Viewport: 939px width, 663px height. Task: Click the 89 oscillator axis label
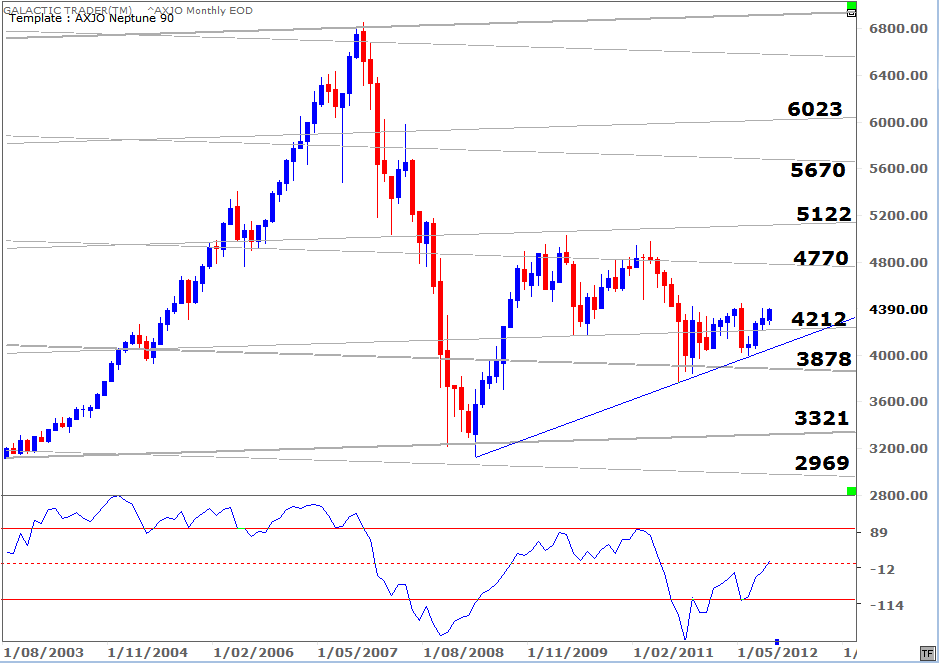[x=879, y=532]
